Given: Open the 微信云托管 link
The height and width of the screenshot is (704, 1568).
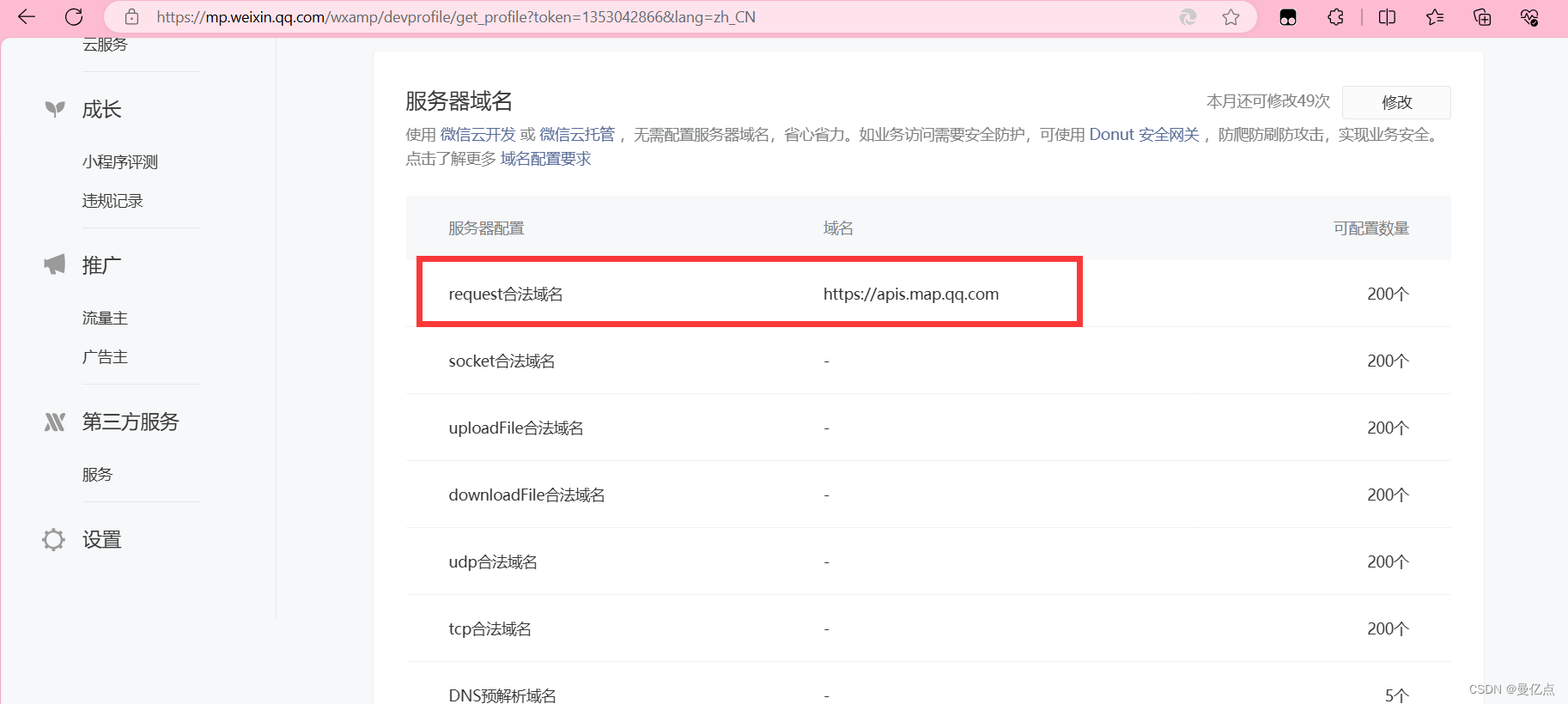Looking at the screenshot, I should tap(577, 135).
